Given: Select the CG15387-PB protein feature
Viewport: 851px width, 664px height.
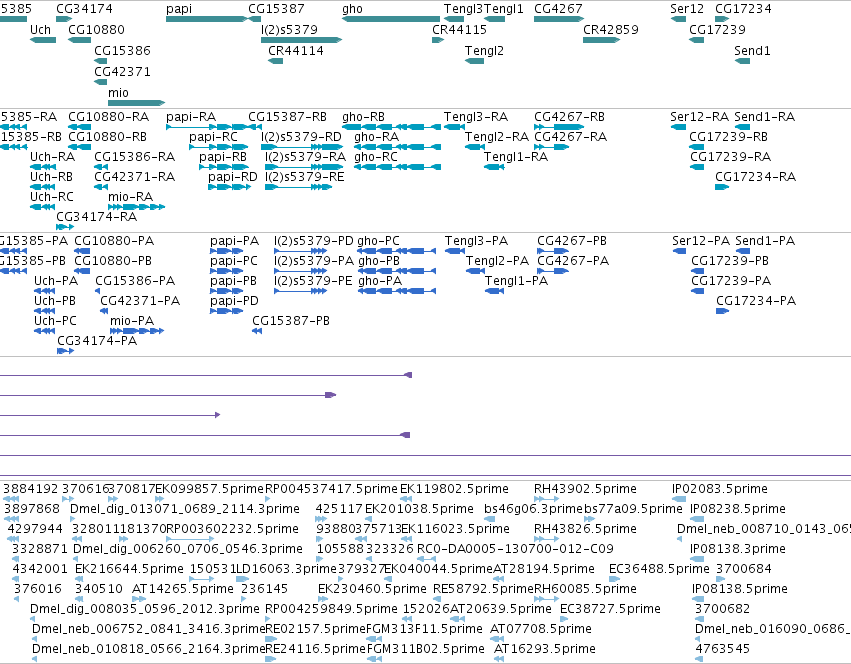Looking at the screenshot, I should pyautogui.click(x=257, y=331).
